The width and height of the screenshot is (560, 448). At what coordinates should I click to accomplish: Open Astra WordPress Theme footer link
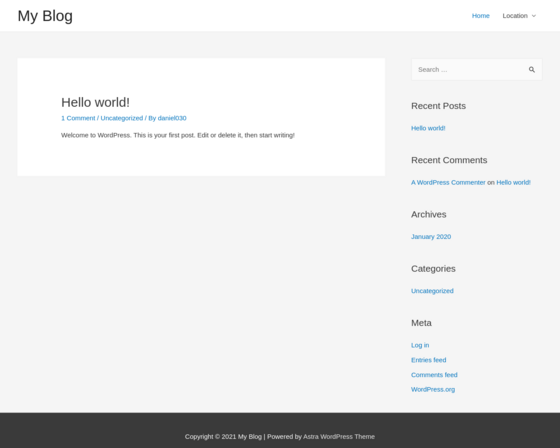(339, 437)
